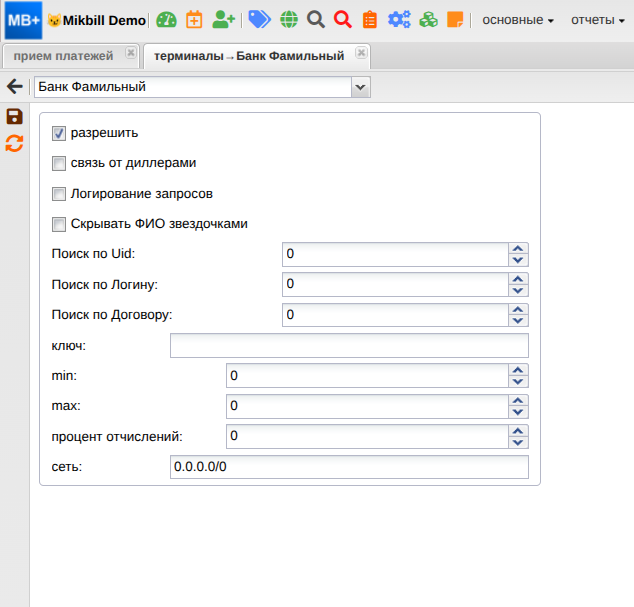Click the Поиск по Uid input field
This screenshot has width=634, height=607.
tap(395, 254)
